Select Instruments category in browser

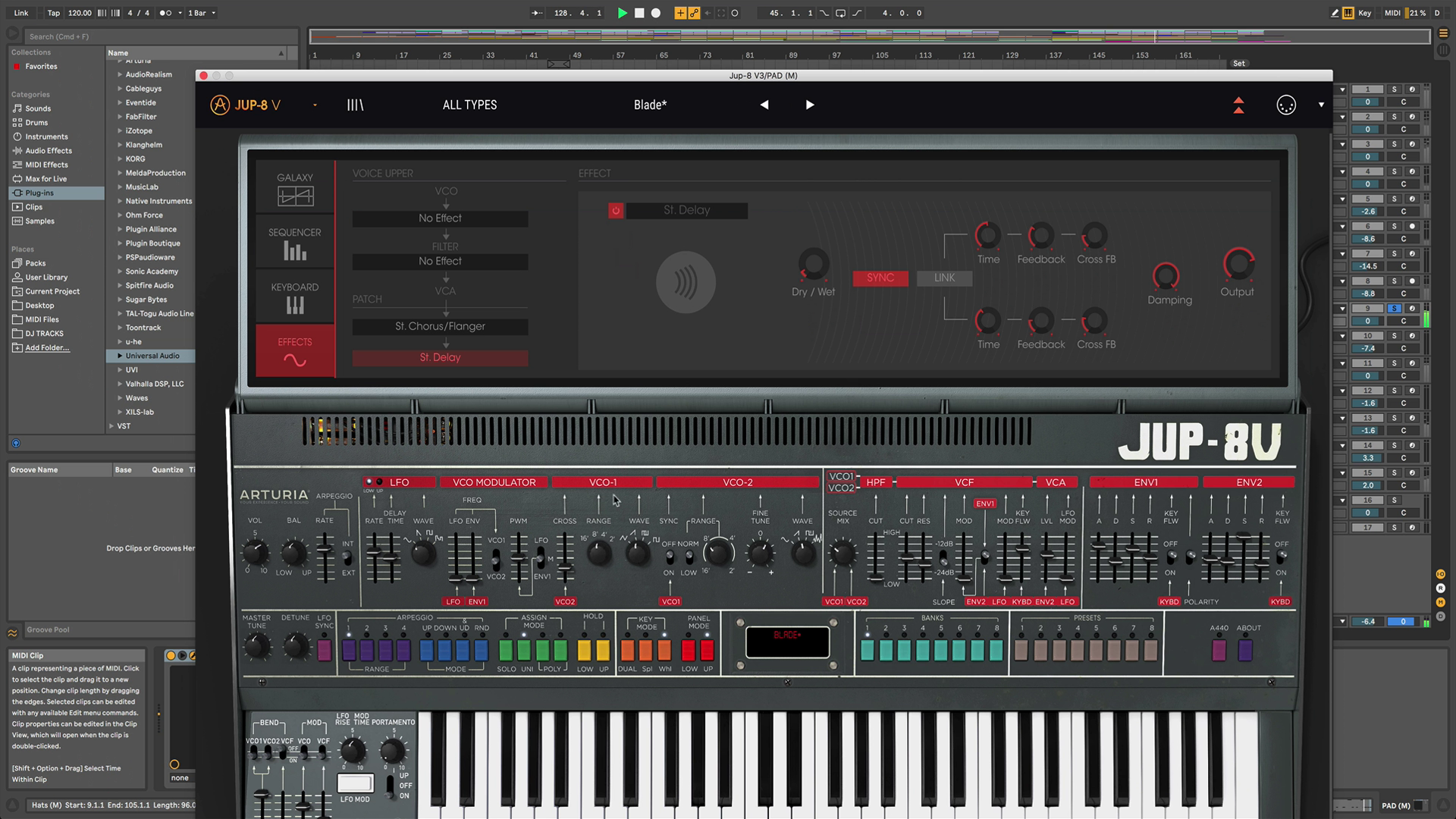click(x=46, y=137)
